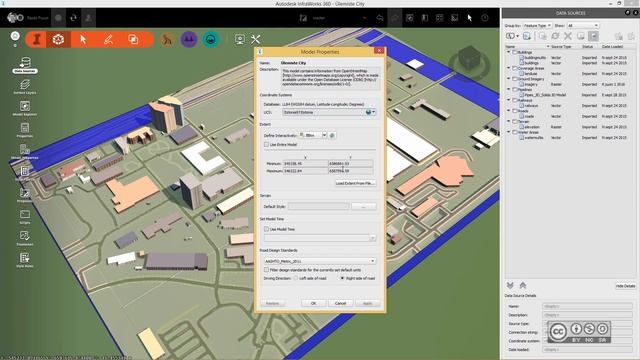This screenshot has height=360, width=640.
Task: Click the expand-all double chevron up icon
Action: pos(522,285)
